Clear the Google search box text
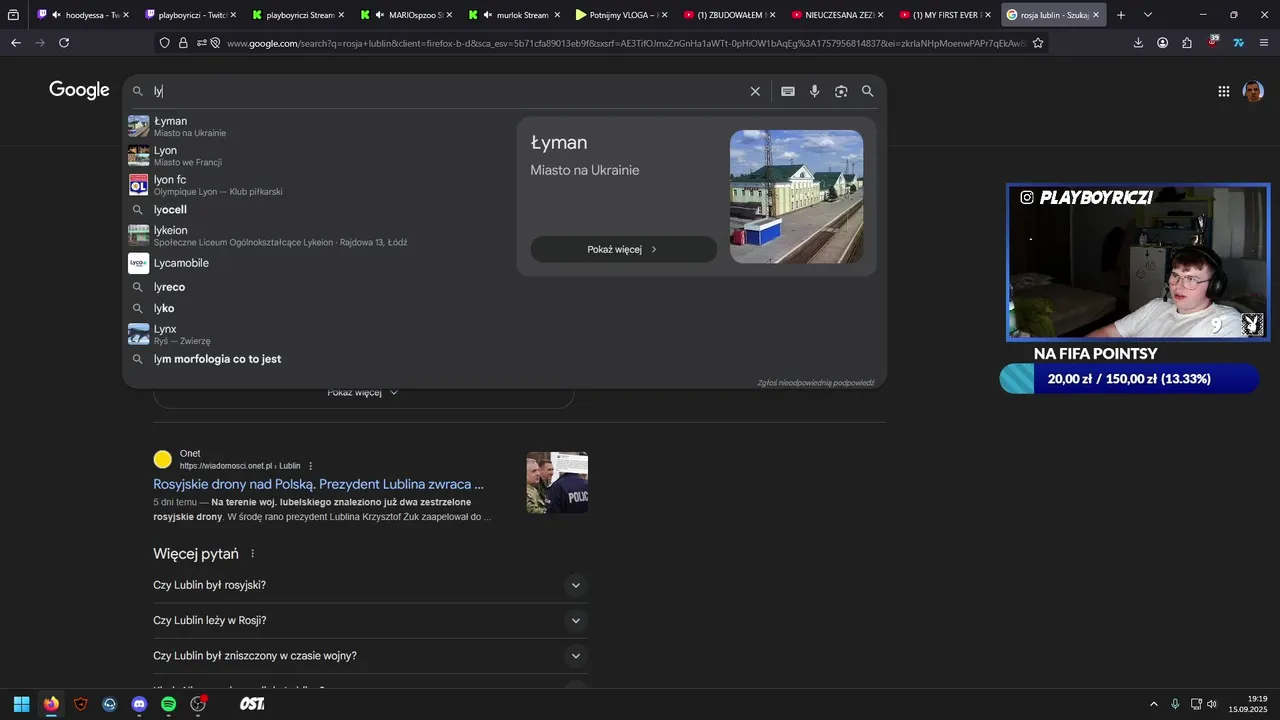The image size is (1280, 720). click(x=755, y=91)
